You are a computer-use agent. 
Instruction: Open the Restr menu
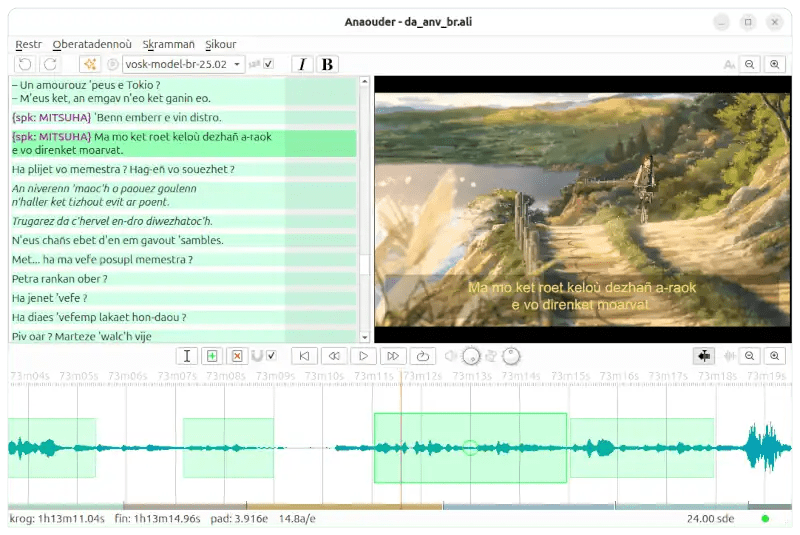point(29,44)
